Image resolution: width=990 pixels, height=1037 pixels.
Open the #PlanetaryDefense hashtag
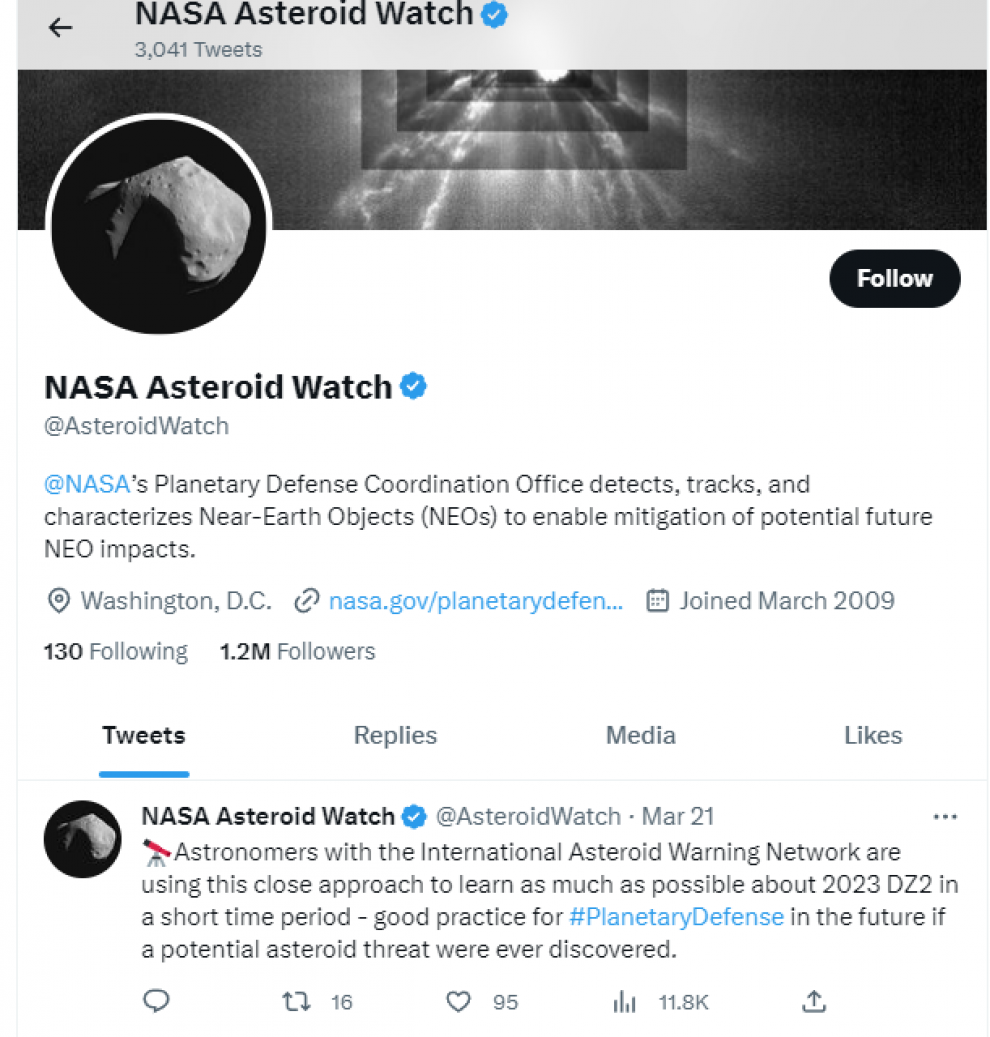tap(676, 917)
